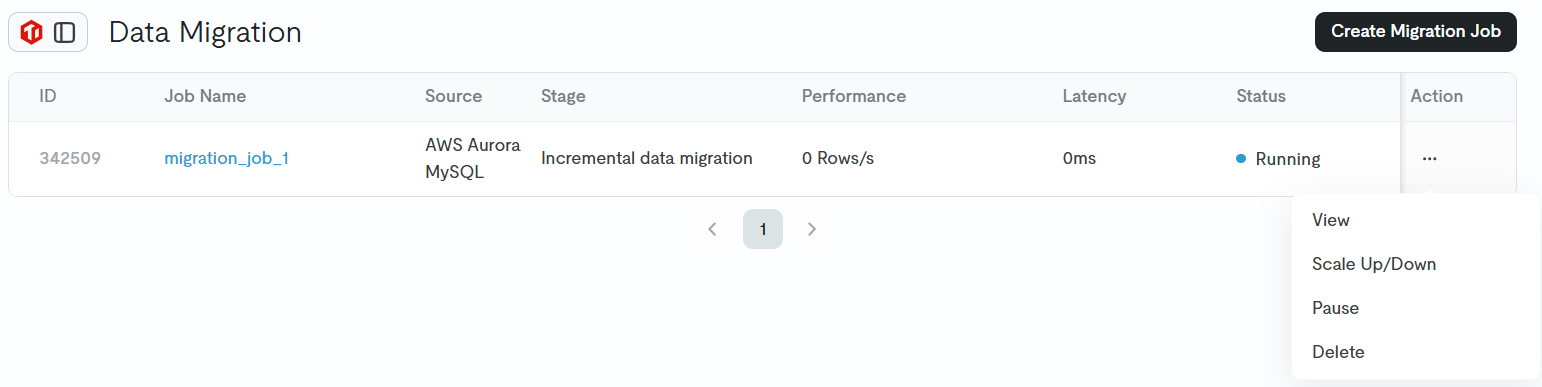1542x387 pixels.
Task: Go to next page using right chevron
Action: (812, 229)
